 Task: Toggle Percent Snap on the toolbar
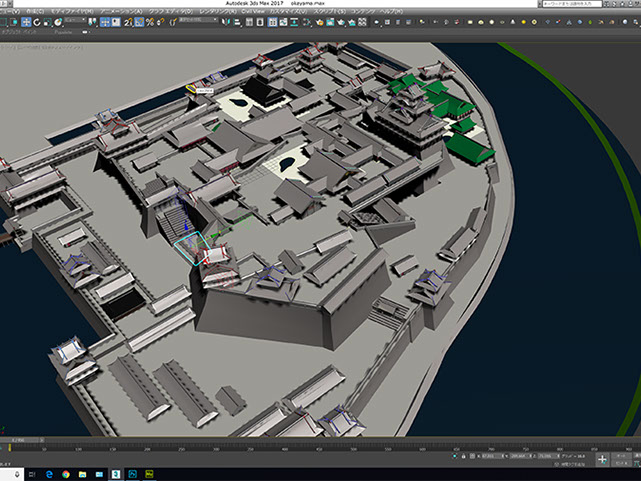(x=150, y=22)
